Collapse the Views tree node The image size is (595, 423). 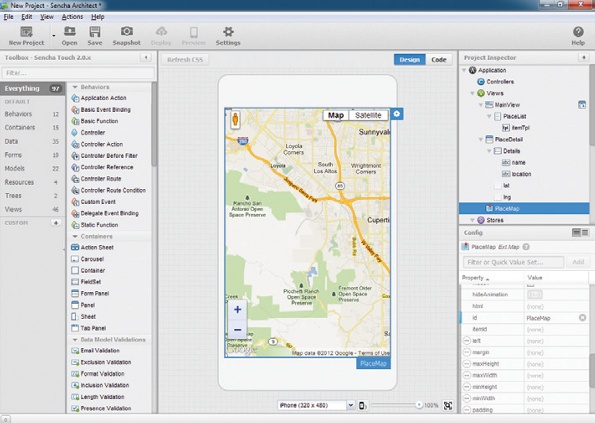[x=472, y=93]
